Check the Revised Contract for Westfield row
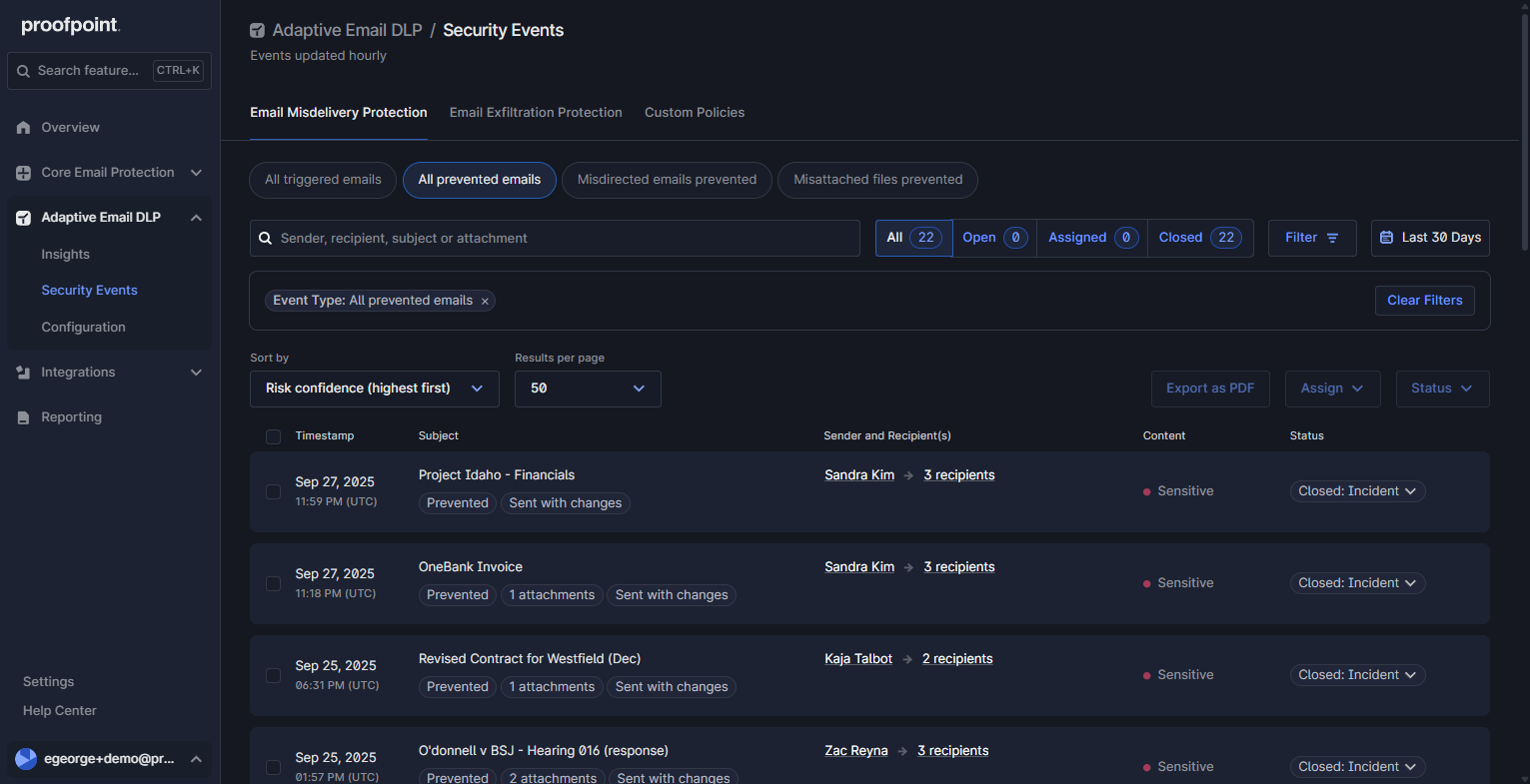This screenshot has width=1530, height=784. coord(273,675)
